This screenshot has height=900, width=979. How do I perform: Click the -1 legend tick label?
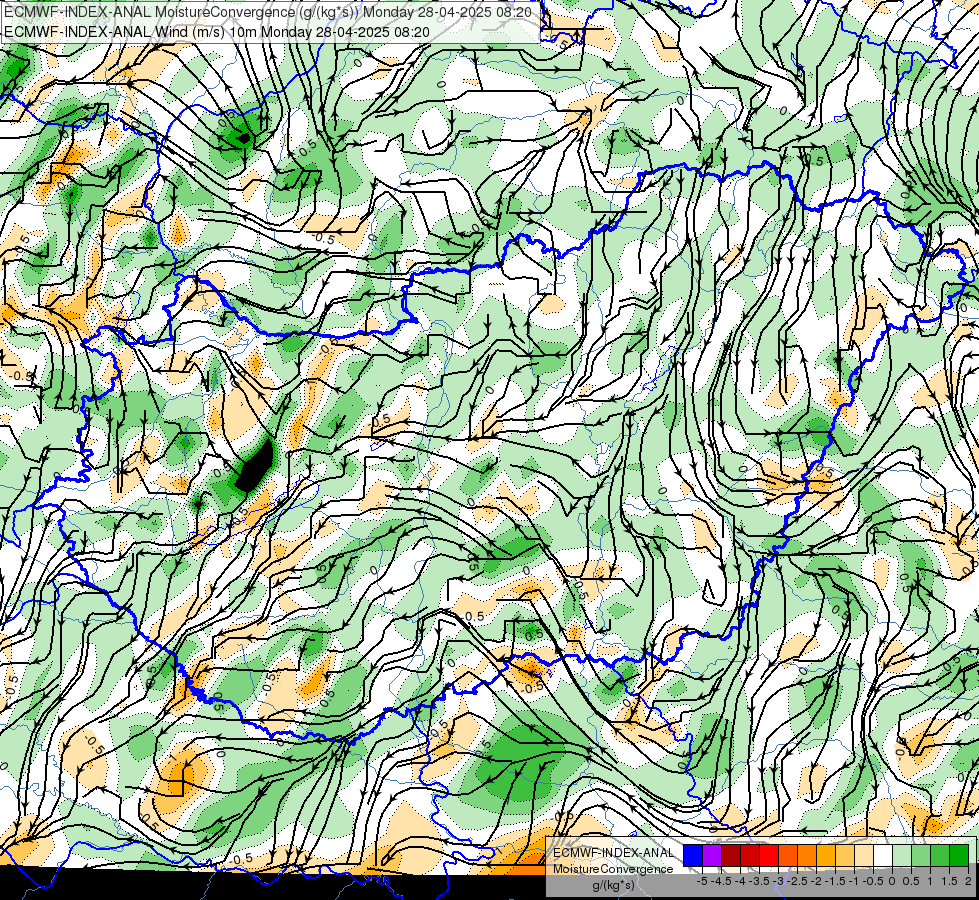pos(854,881)
